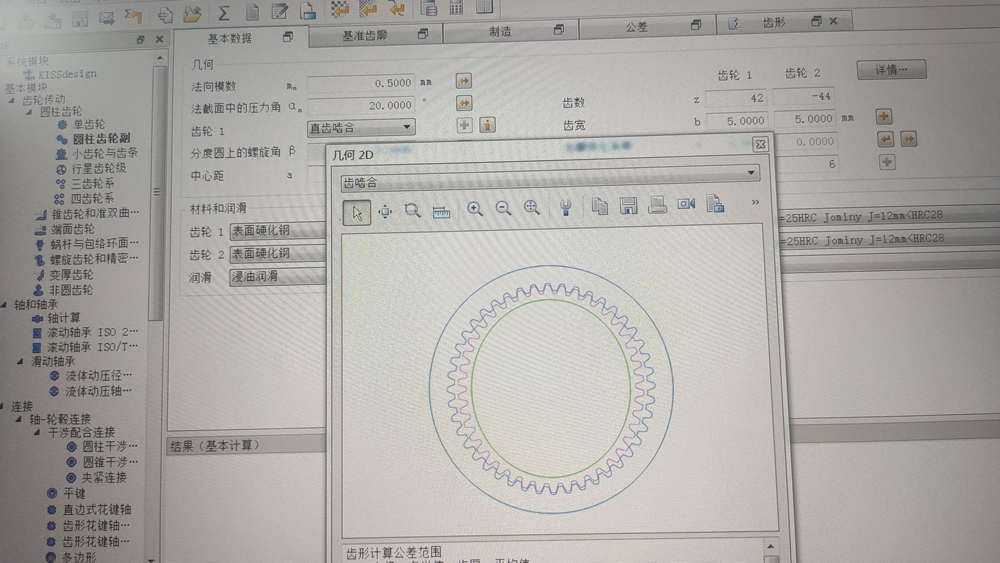Collapse the 圆柱齿轮 tree node
The image size is (1000, 563).
29,112
